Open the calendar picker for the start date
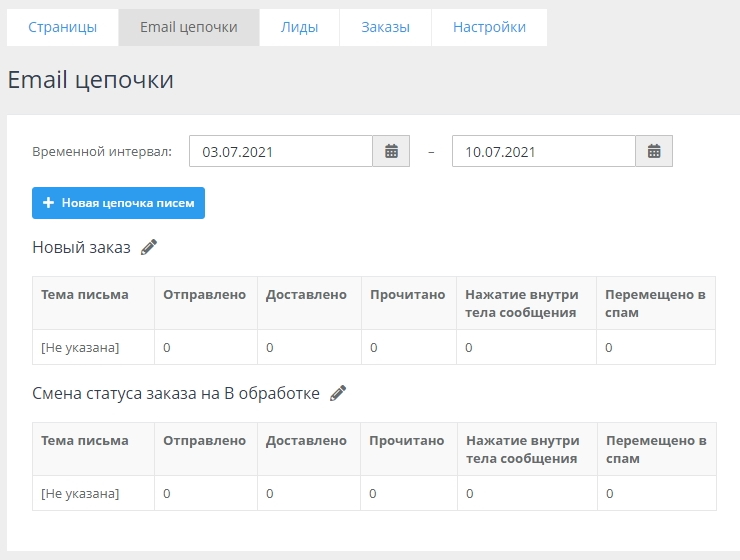740x560 pixels. tap(391, 152)
